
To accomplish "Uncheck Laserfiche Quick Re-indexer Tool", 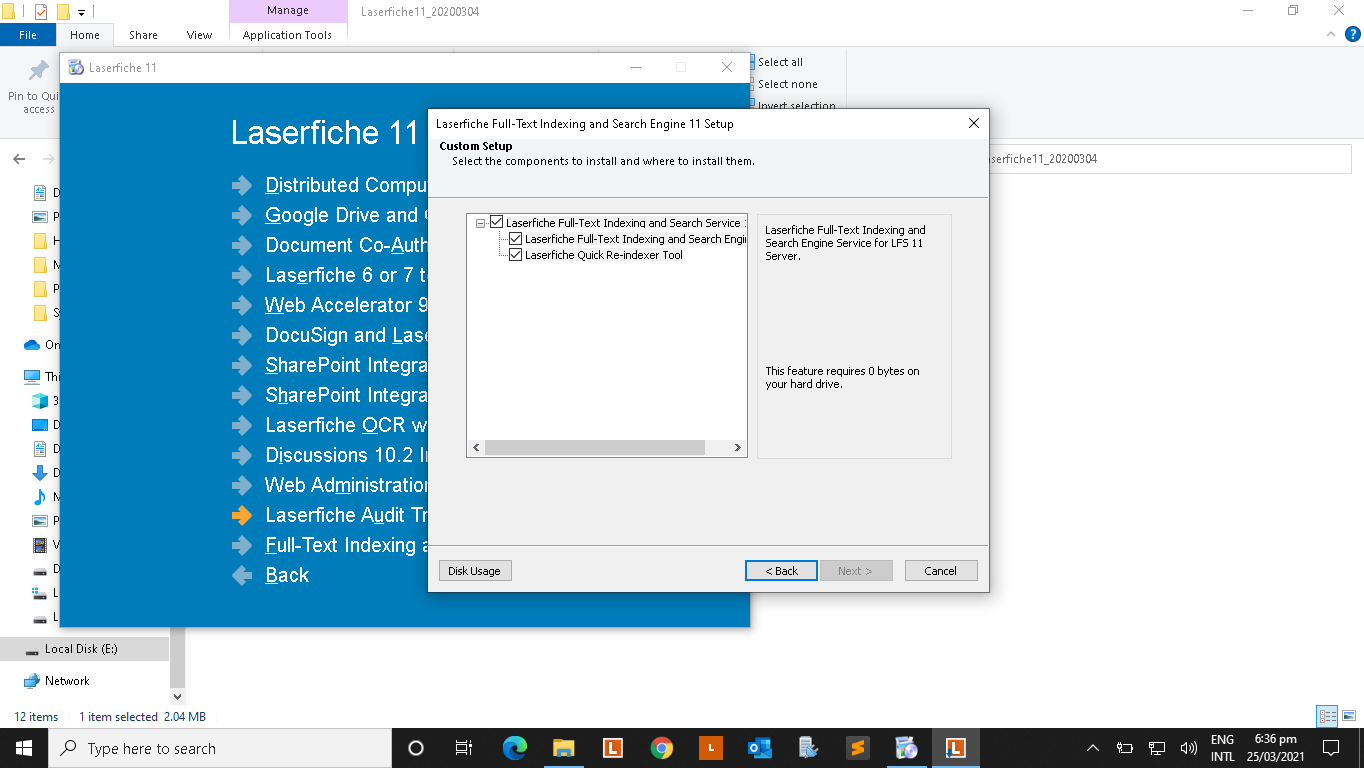I will (x=516, y=255).
